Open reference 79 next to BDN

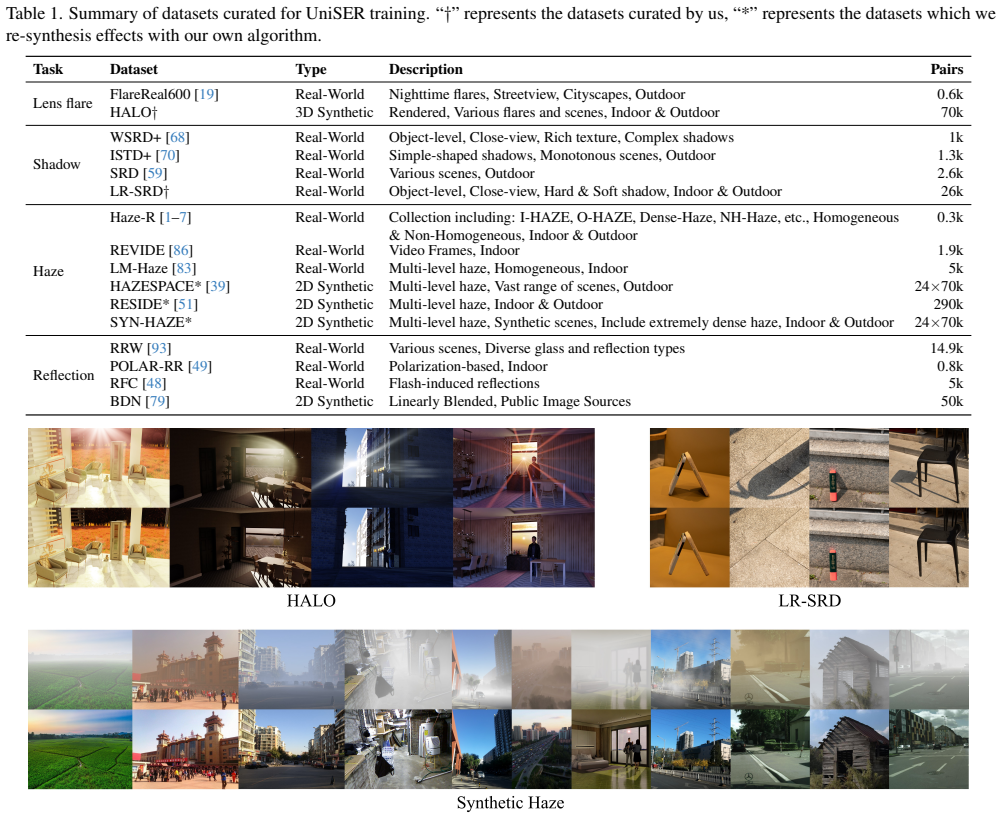157,401
